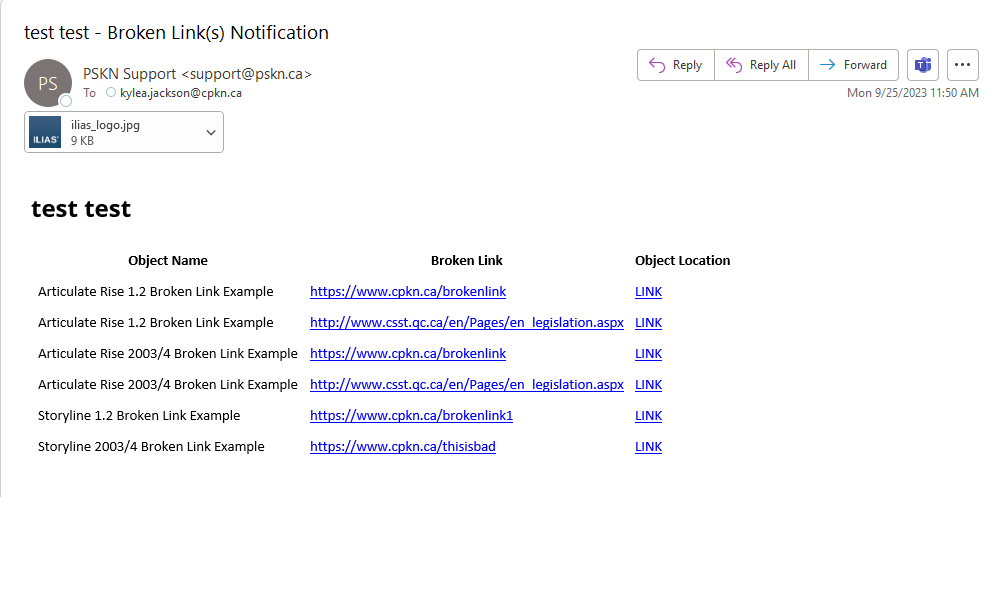Open the Teams share icon

[923, 65]
